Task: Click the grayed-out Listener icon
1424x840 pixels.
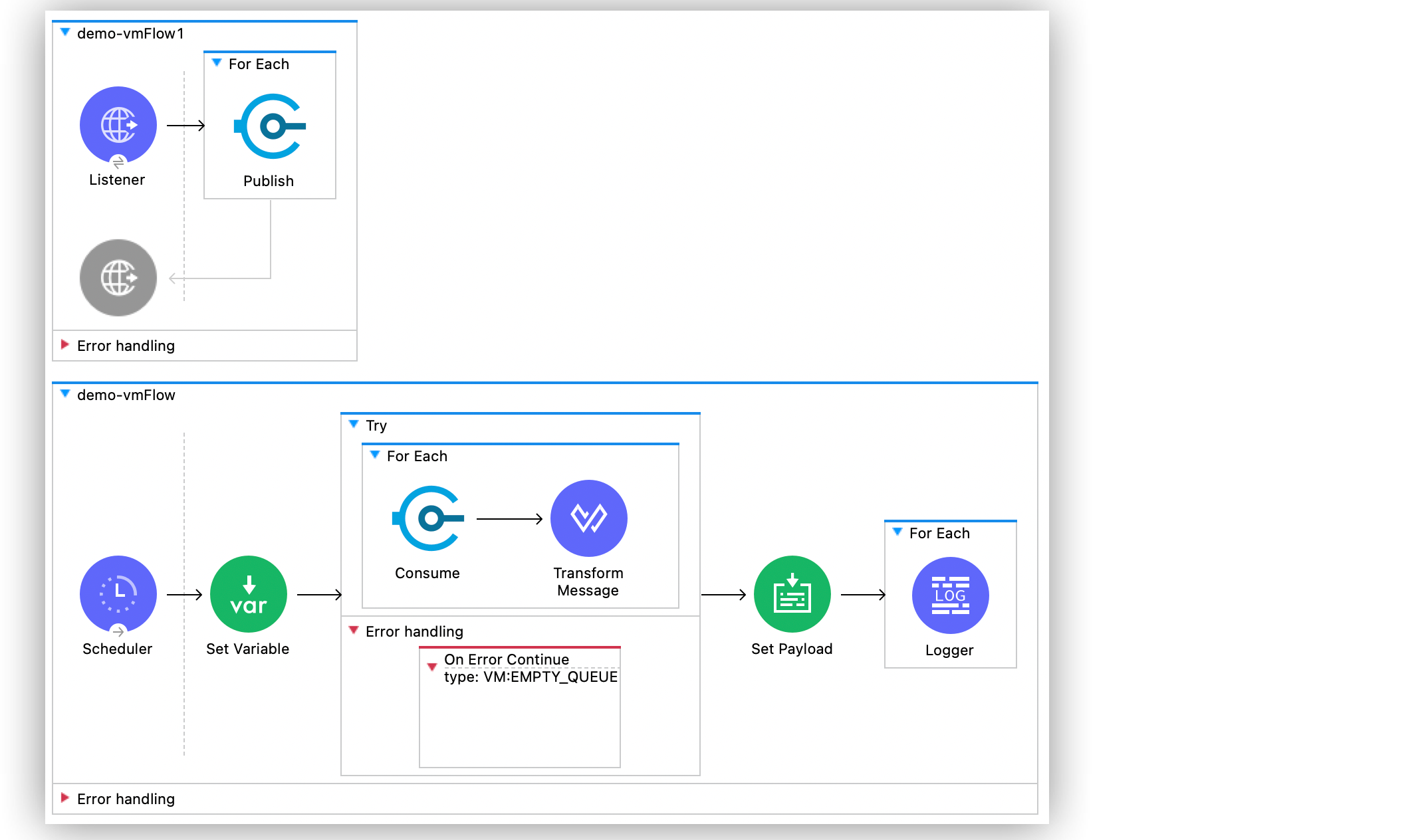Action: [x=118, y=278]
